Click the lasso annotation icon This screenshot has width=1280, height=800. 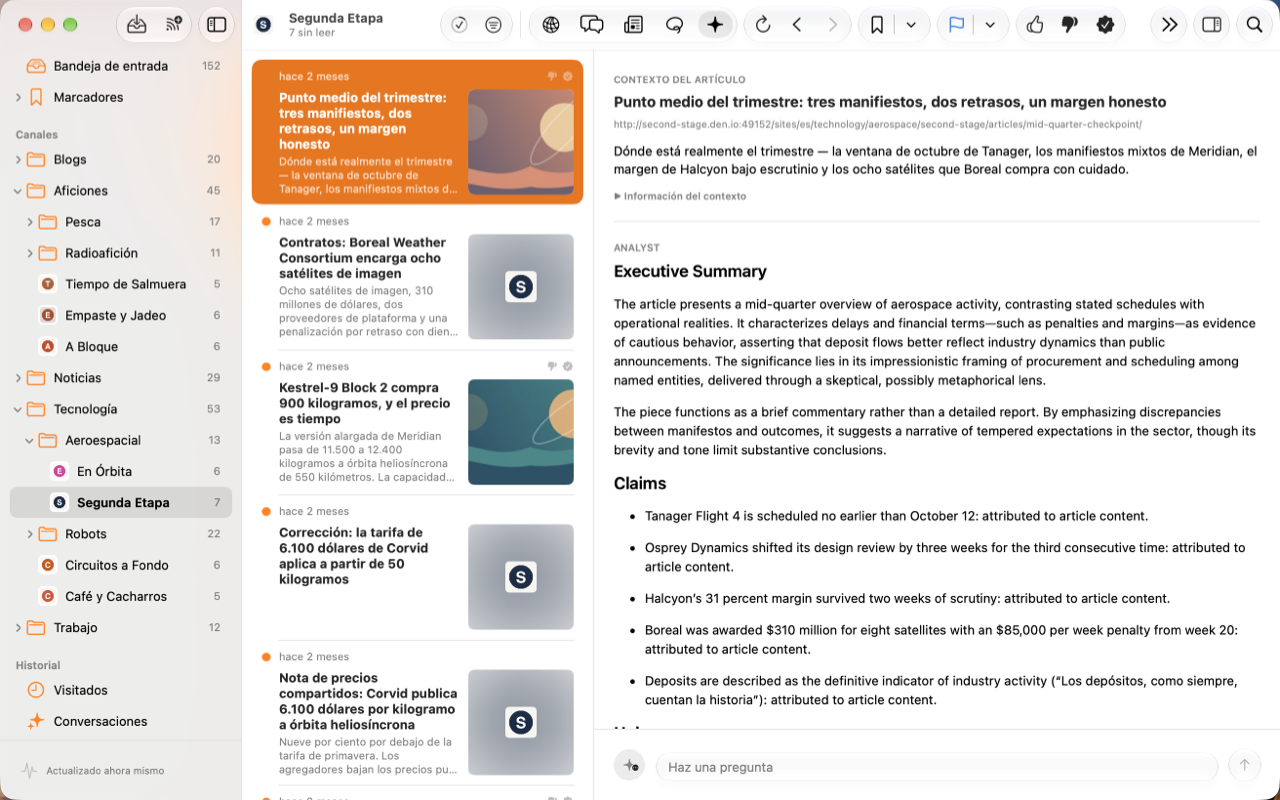674,25
